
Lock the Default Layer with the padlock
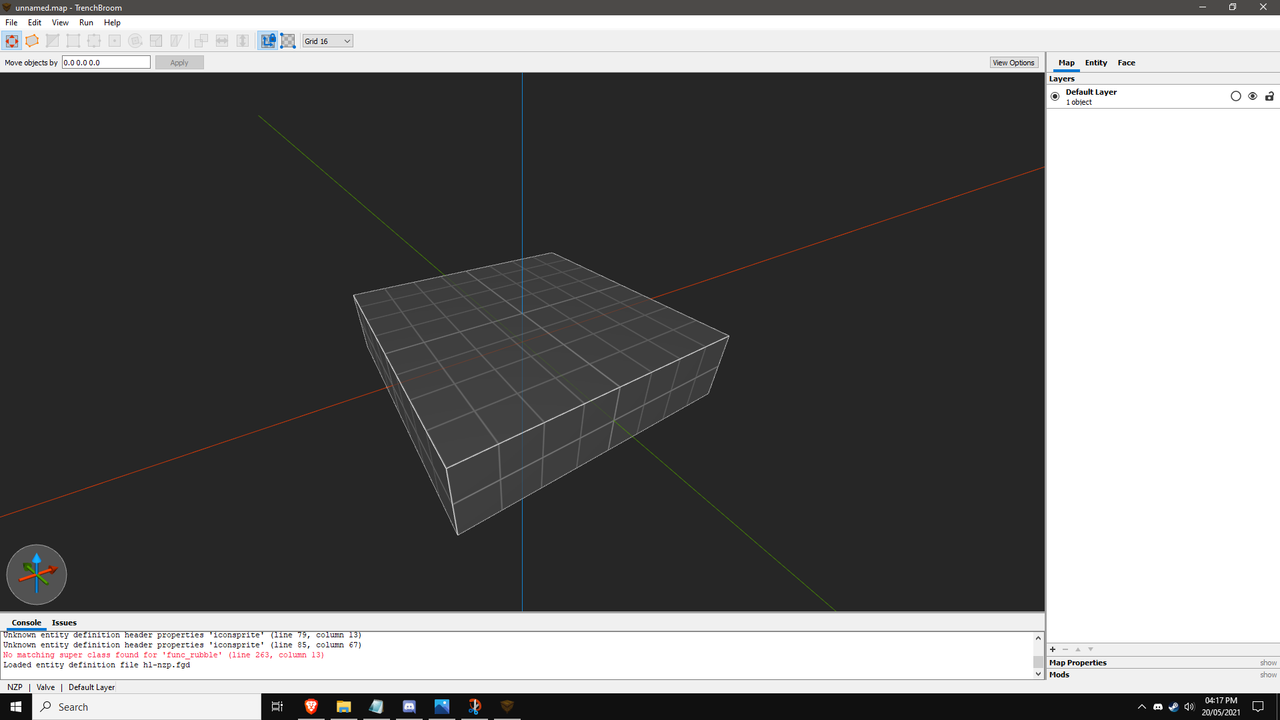[x=1269, y=96]
